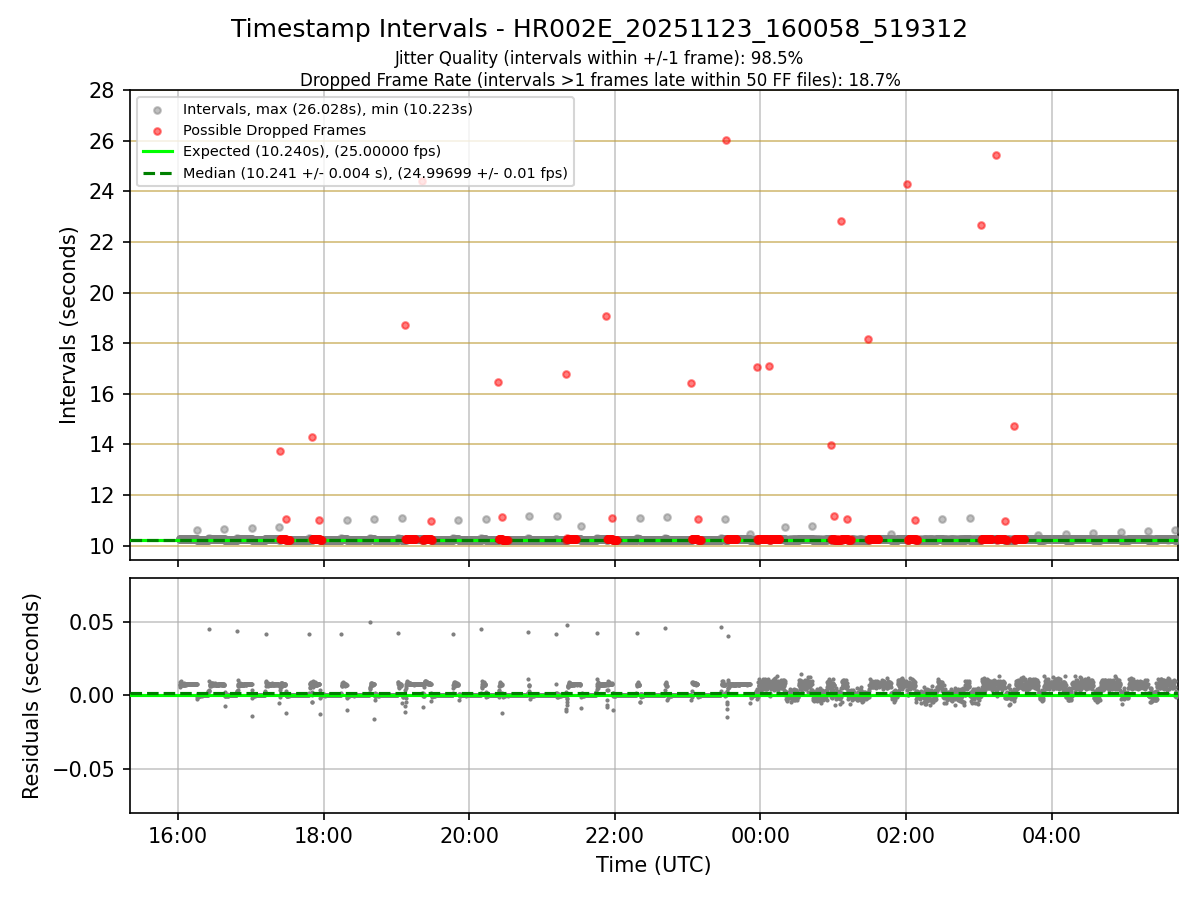1200x900 pixels.
Task: Select legend entry Intervals, max (26.028s), min (10.223s)
Action: tap(328, 108)
